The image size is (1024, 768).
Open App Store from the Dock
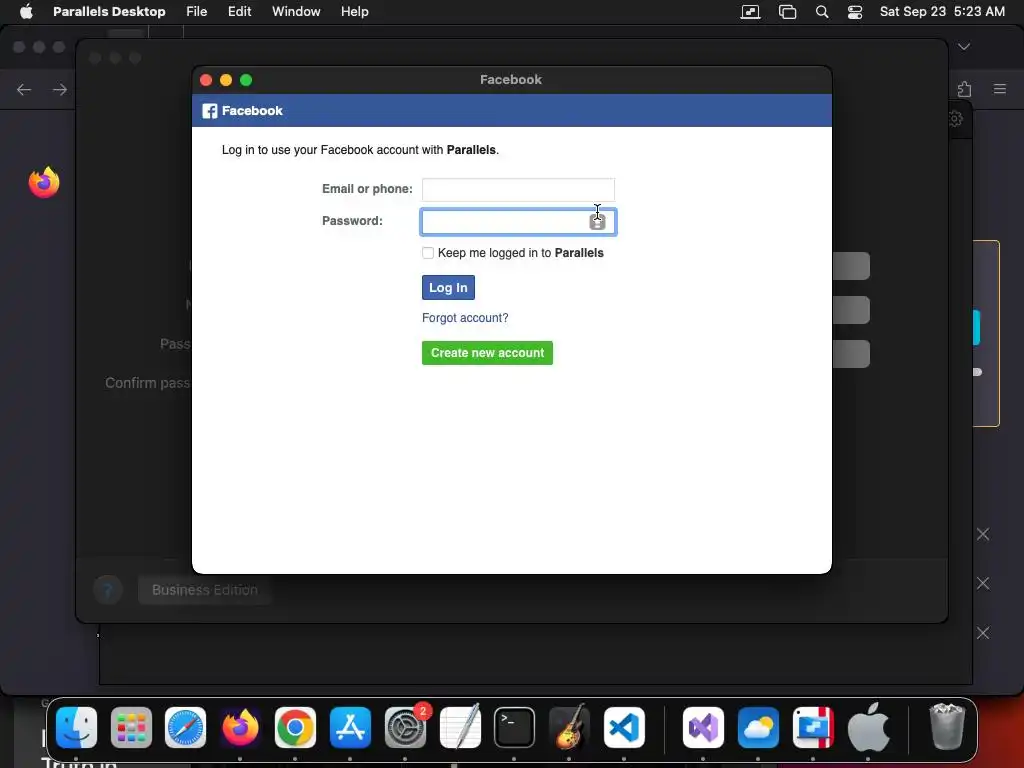[x=350, y=728]
